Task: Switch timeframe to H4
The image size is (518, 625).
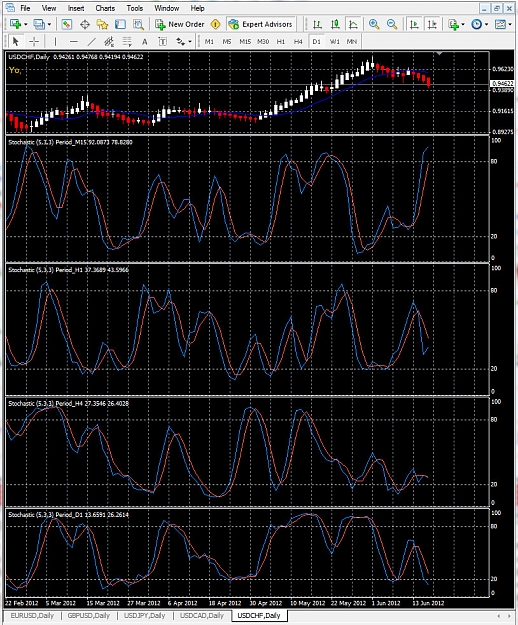Action: point(298,41)
